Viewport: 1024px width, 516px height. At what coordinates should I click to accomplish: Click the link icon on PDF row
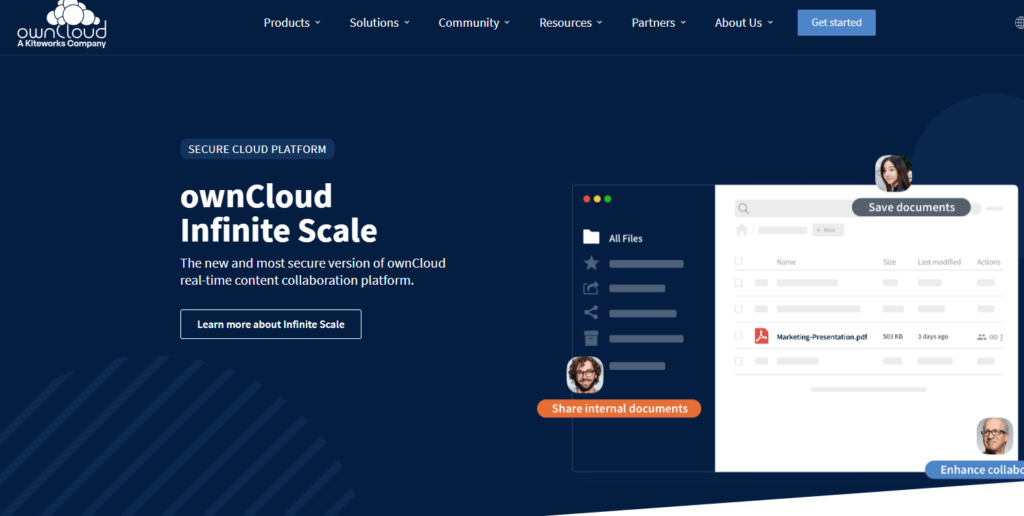pyautogui.click(x=993, y=337)
